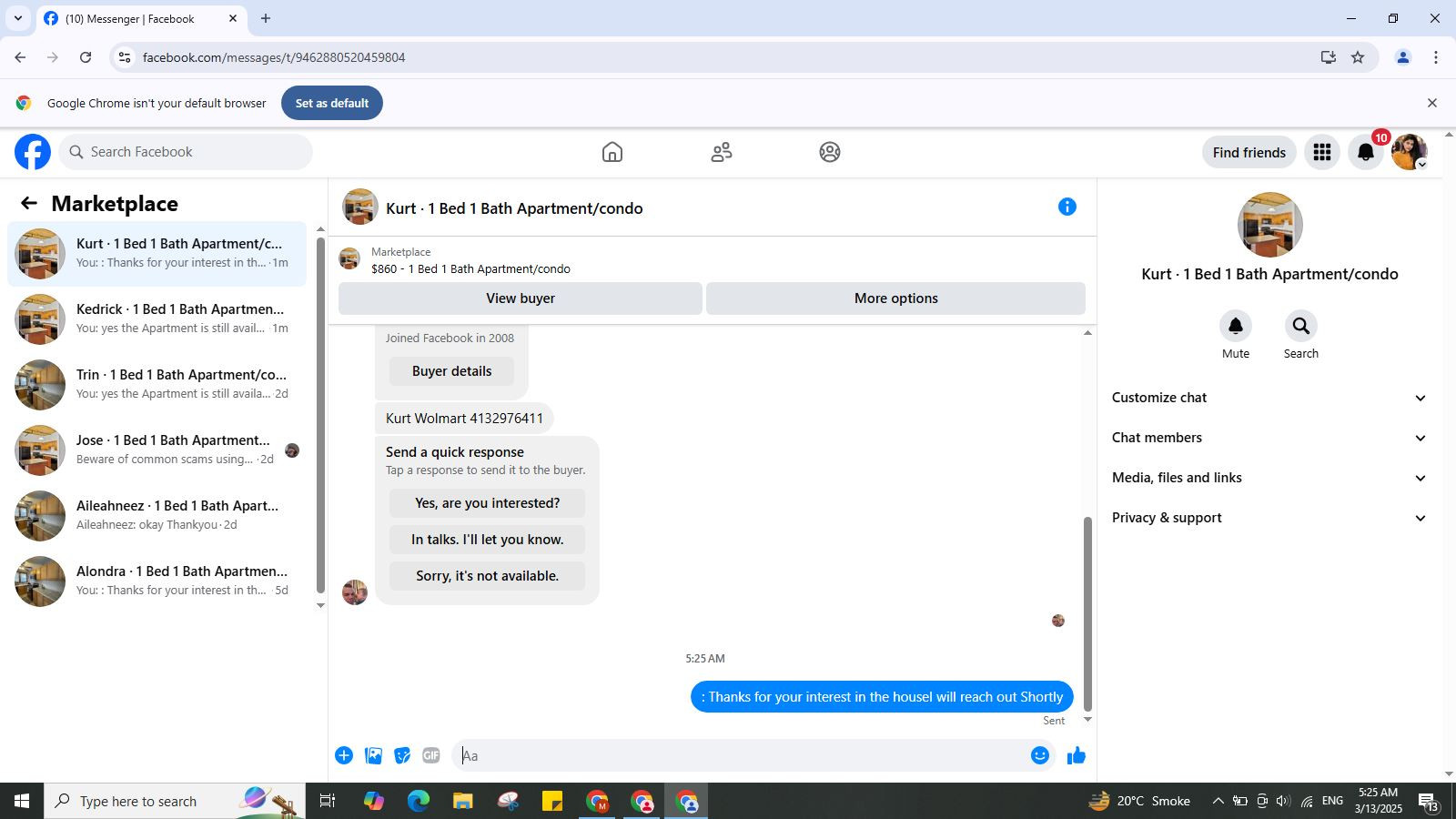
Task: Search in conversation using magnifier icon
Action: point(1301,326)
